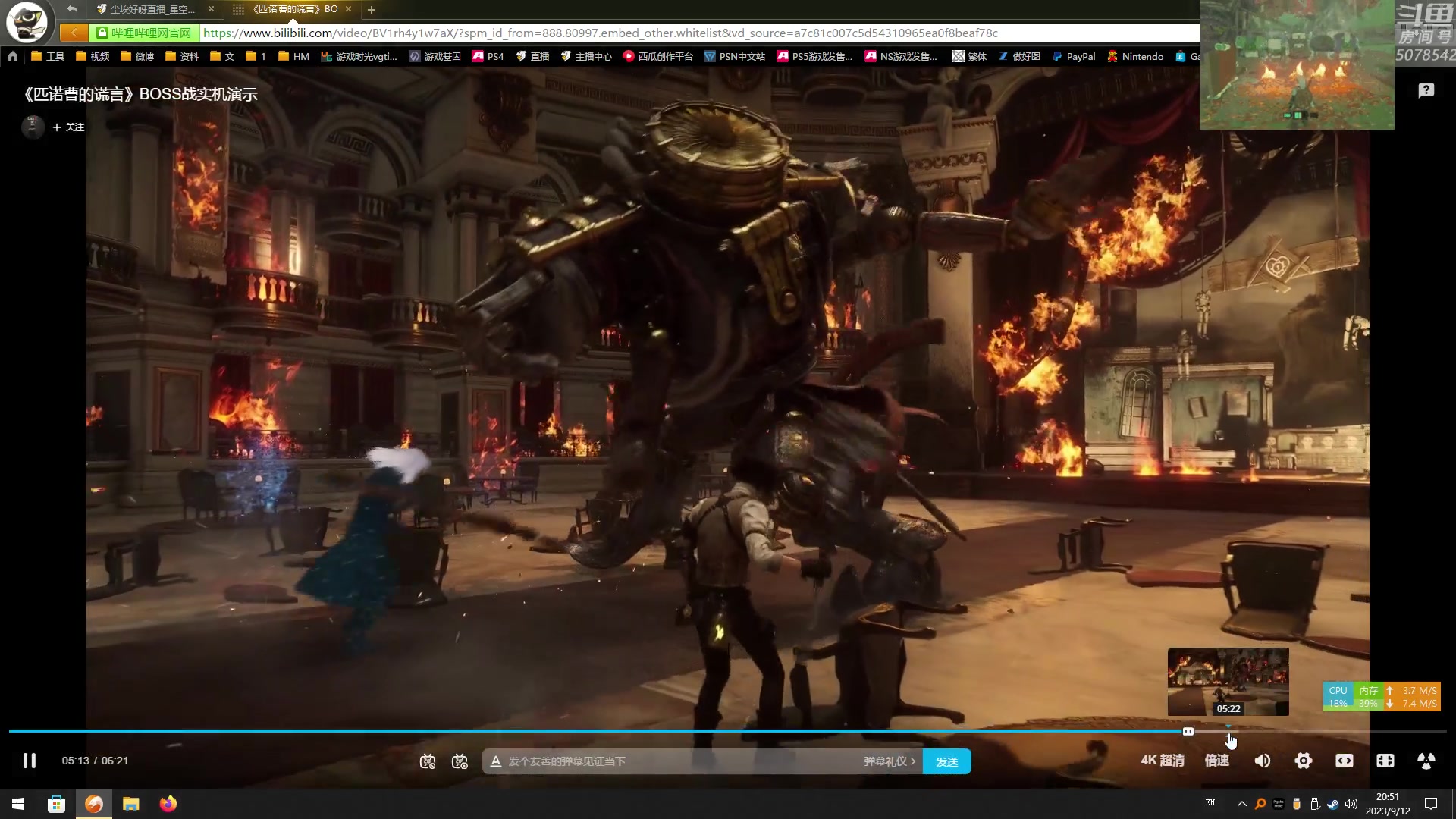Open the HM bookmark folder
The height and width of the screenshot is (819, 1456).
pos(293,56)
